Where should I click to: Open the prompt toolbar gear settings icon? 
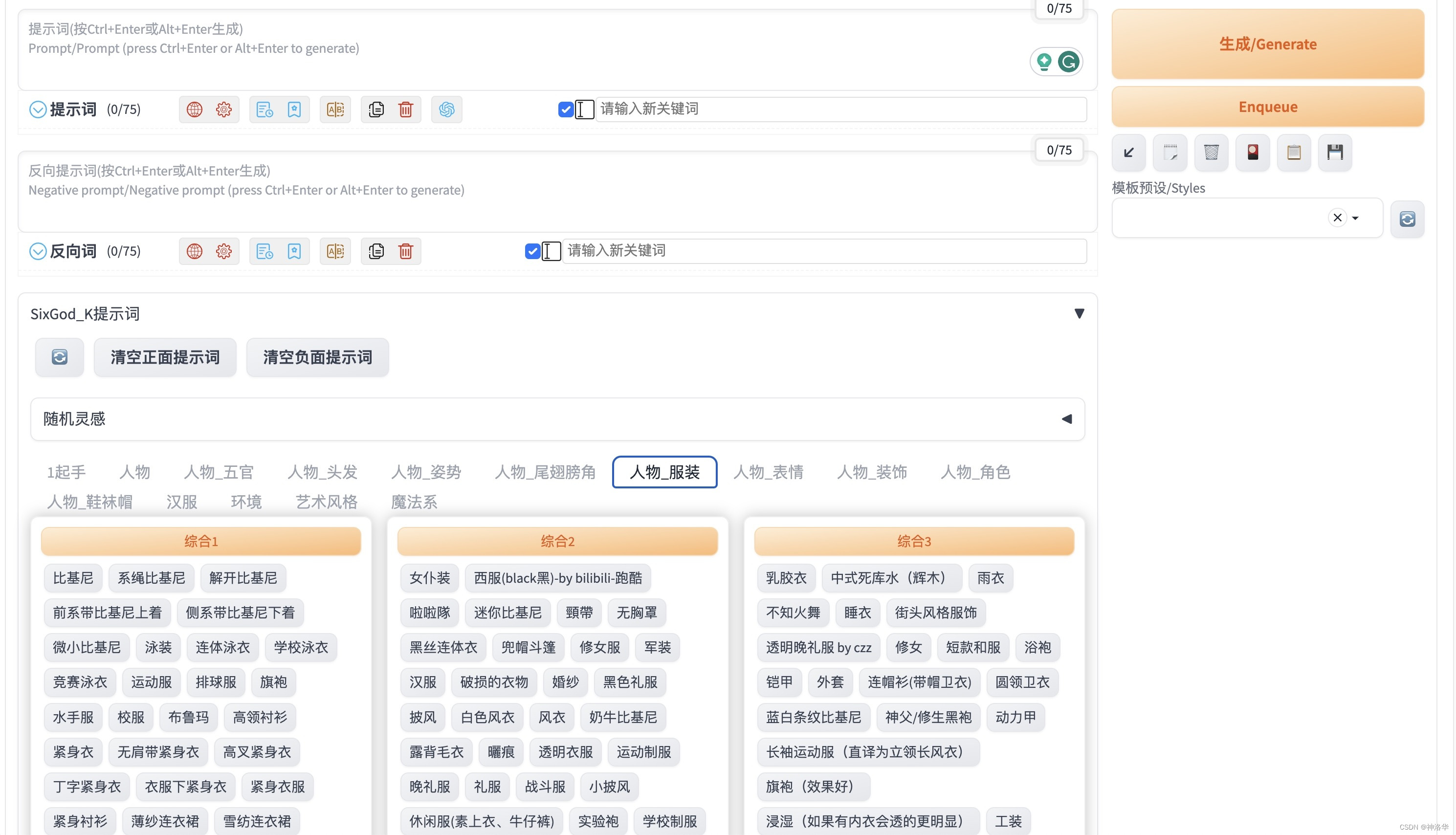point(223,109)
